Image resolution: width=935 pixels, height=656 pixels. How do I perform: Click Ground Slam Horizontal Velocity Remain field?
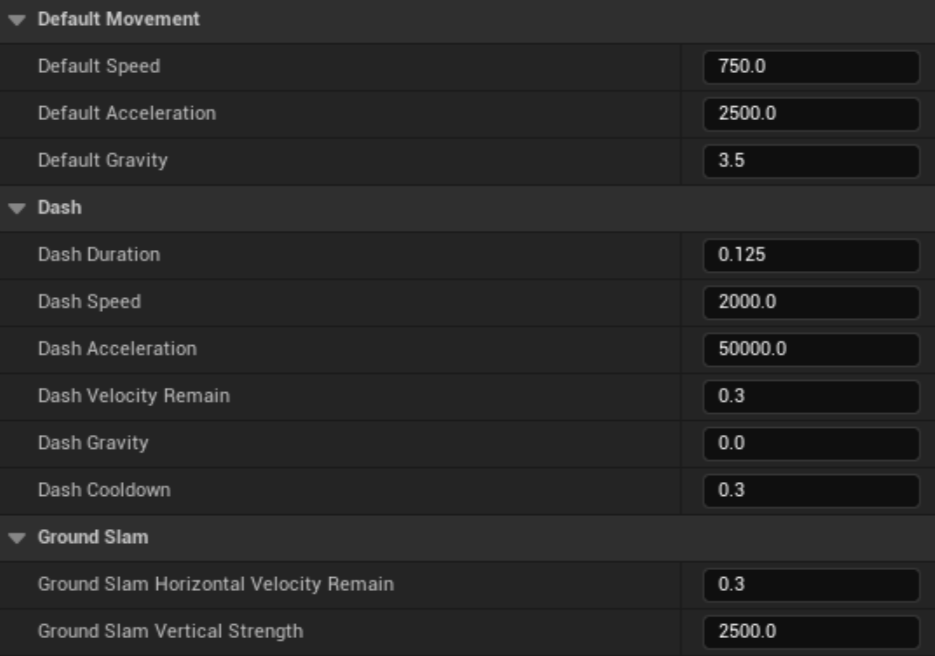(x=810, y=584)
